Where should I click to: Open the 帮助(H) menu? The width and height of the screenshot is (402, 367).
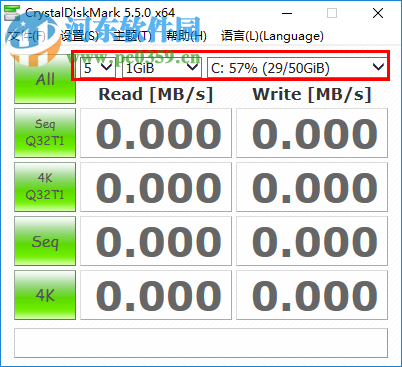(186, 36)
